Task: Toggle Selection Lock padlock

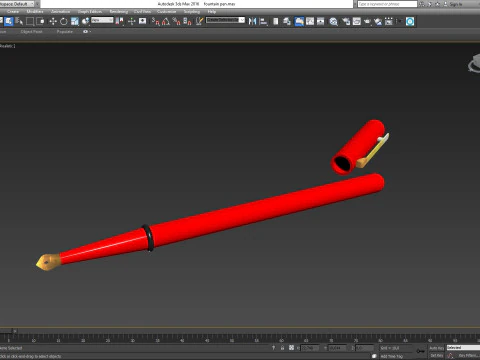Action: pyautogui.click(x=282, y=348)
